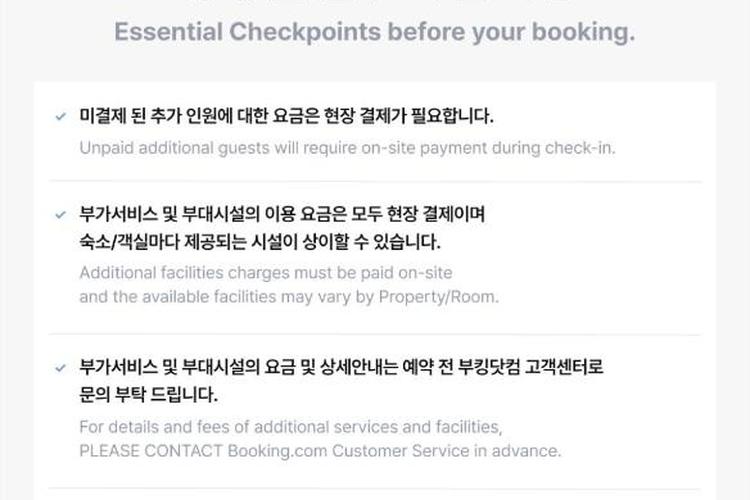Click the checkmark beside the unpaid additional guests notice
This screenshot has height=500, width=750.
tap(60, 116)
